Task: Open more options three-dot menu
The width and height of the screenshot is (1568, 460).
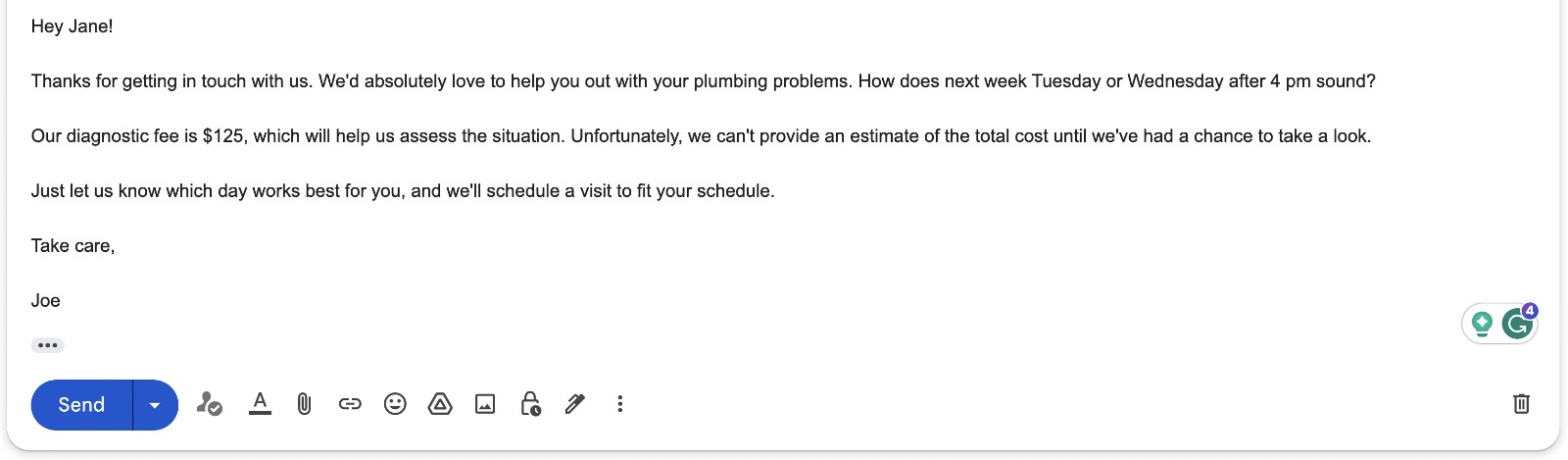Action: tap(619, 403)
